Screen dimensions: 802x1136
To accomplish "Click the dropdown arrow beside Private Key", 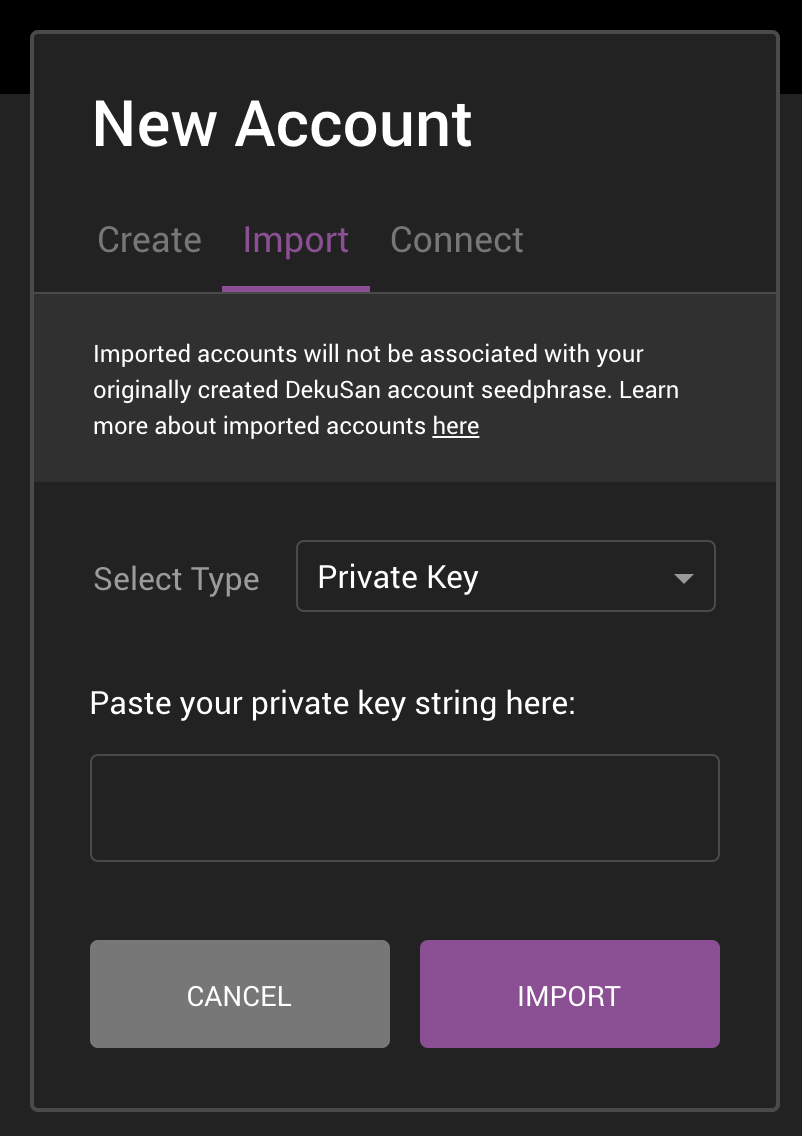I will pyautogui.click(x=684, y=578).
